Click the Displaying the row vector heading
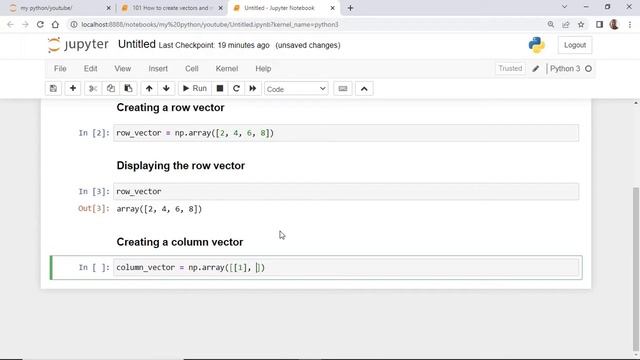This screenshot has width=640, height=360. coord(180,166)
